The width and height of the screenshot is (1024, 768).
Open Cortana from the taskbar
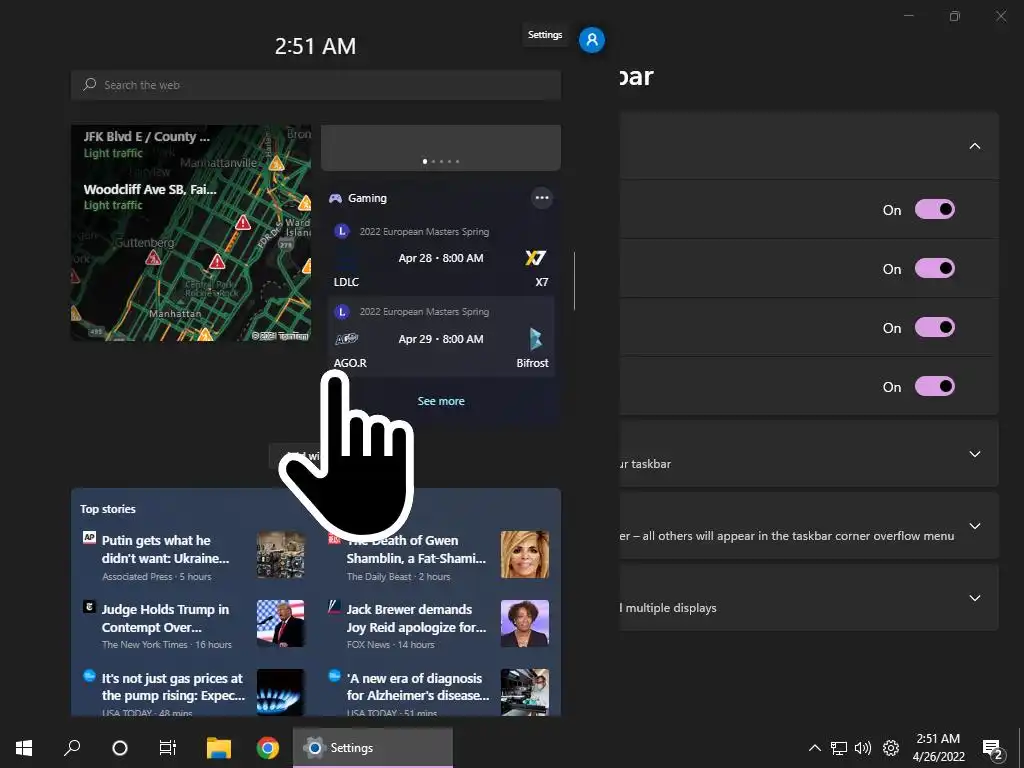(x=120, y=748)
